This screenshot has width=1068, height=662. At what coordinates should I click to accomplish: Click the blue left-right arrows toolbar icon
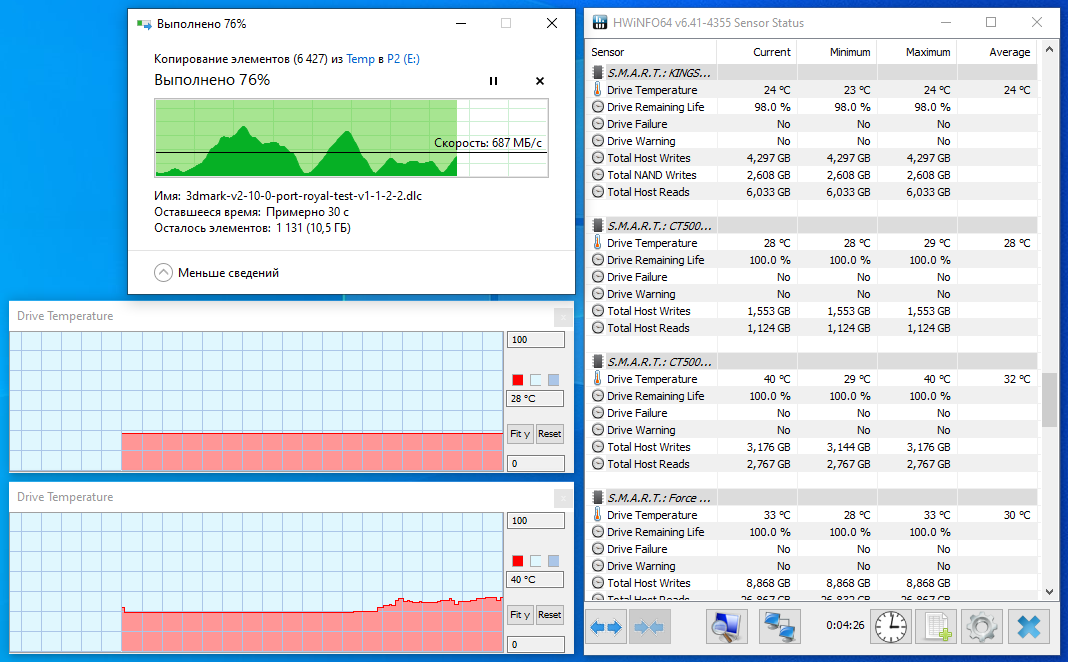tap(605, 626)
